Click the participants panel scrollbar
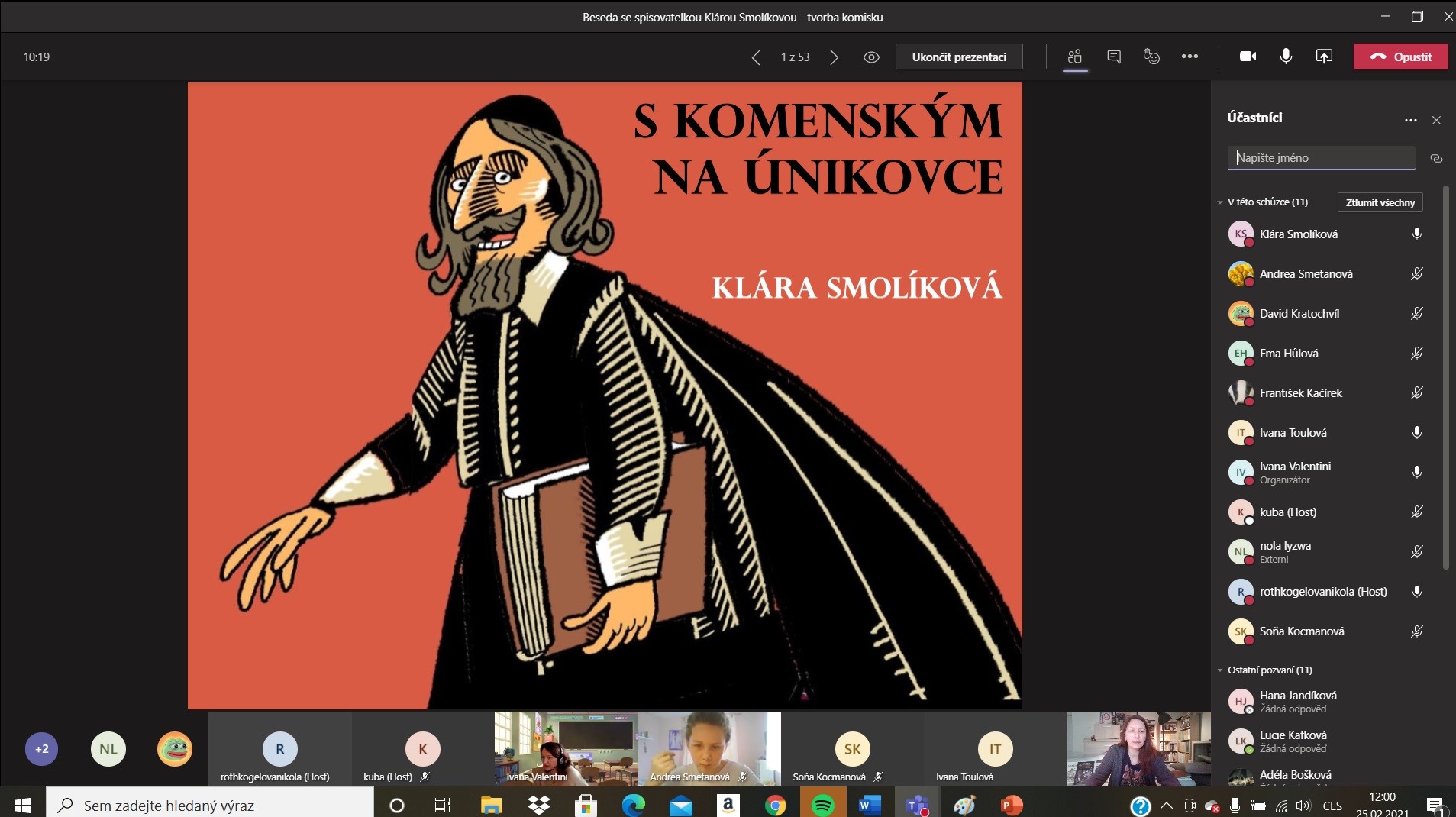Screen dimensions: 1456x817 (1445, 377)
